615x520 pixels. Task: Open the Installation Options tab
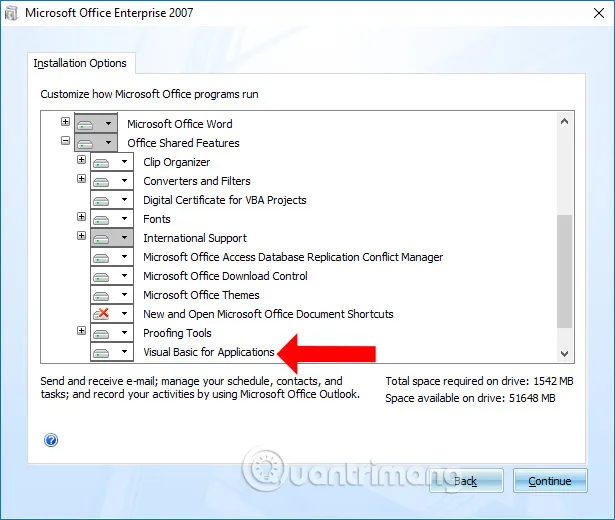(80, 63)
